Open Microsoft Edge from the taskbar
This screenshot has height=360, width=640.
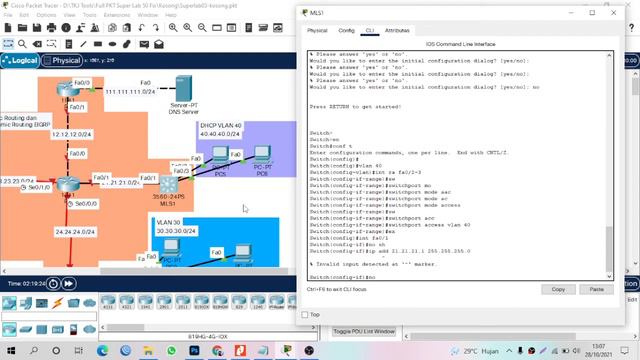point(102,351)
